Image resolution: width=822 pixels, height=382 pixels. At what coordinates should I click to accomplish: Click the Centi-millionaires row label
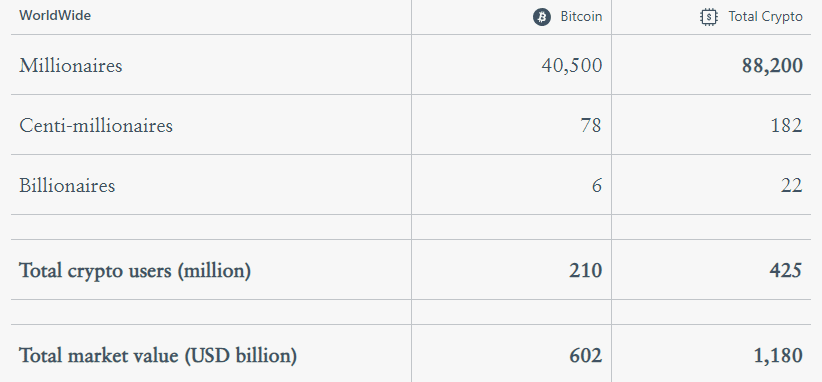click(x=96, y=126)
